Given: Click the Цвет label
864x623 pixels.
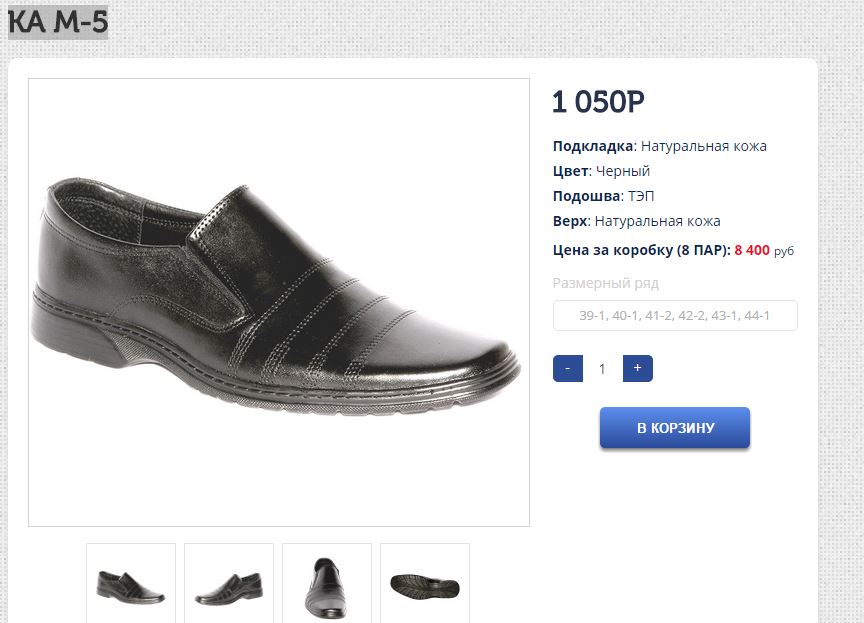Looking at the screenshot, I should [569, 171].
